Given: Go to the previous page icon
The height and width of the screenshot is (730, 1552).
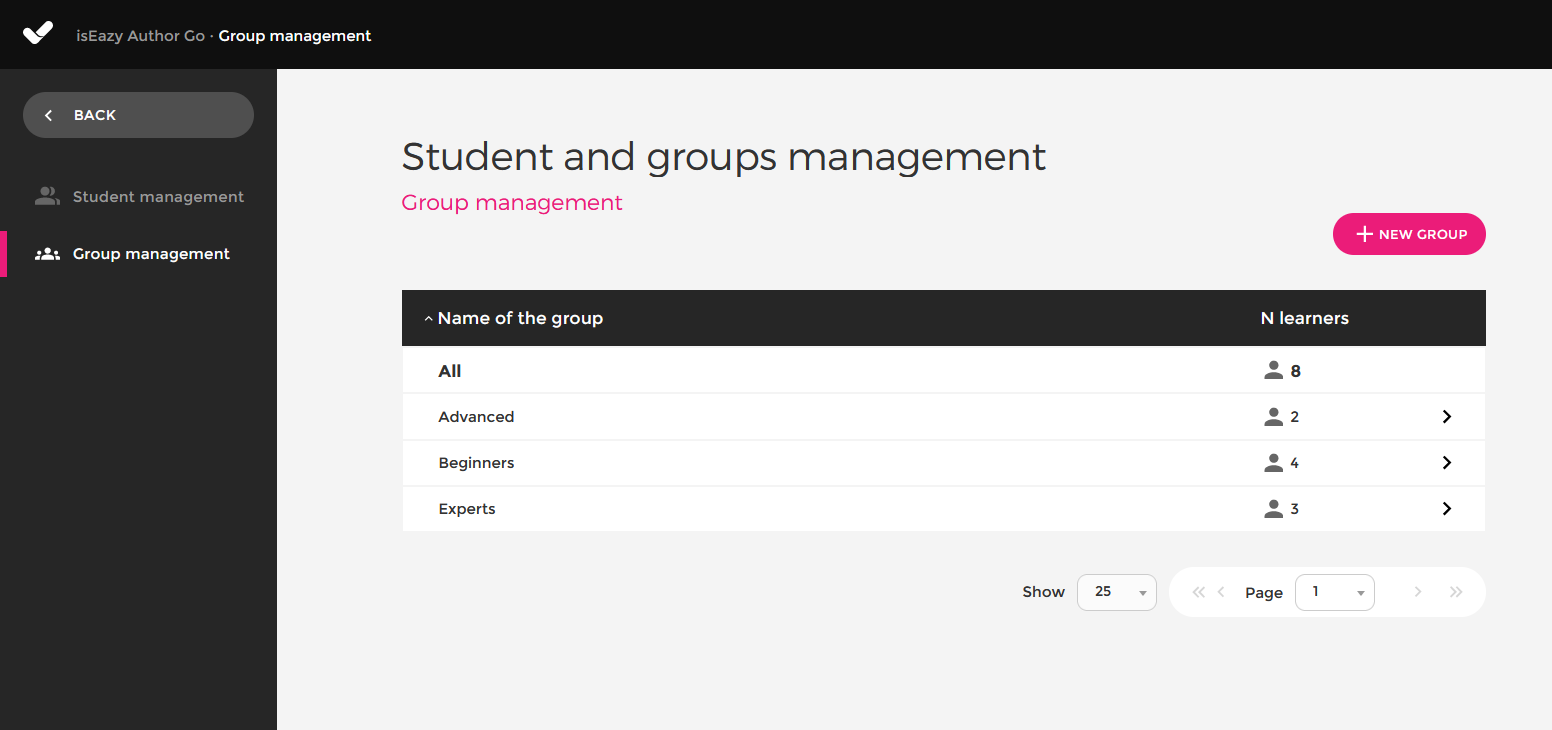Looking at the screenshot, I should tap(1221, 592).
